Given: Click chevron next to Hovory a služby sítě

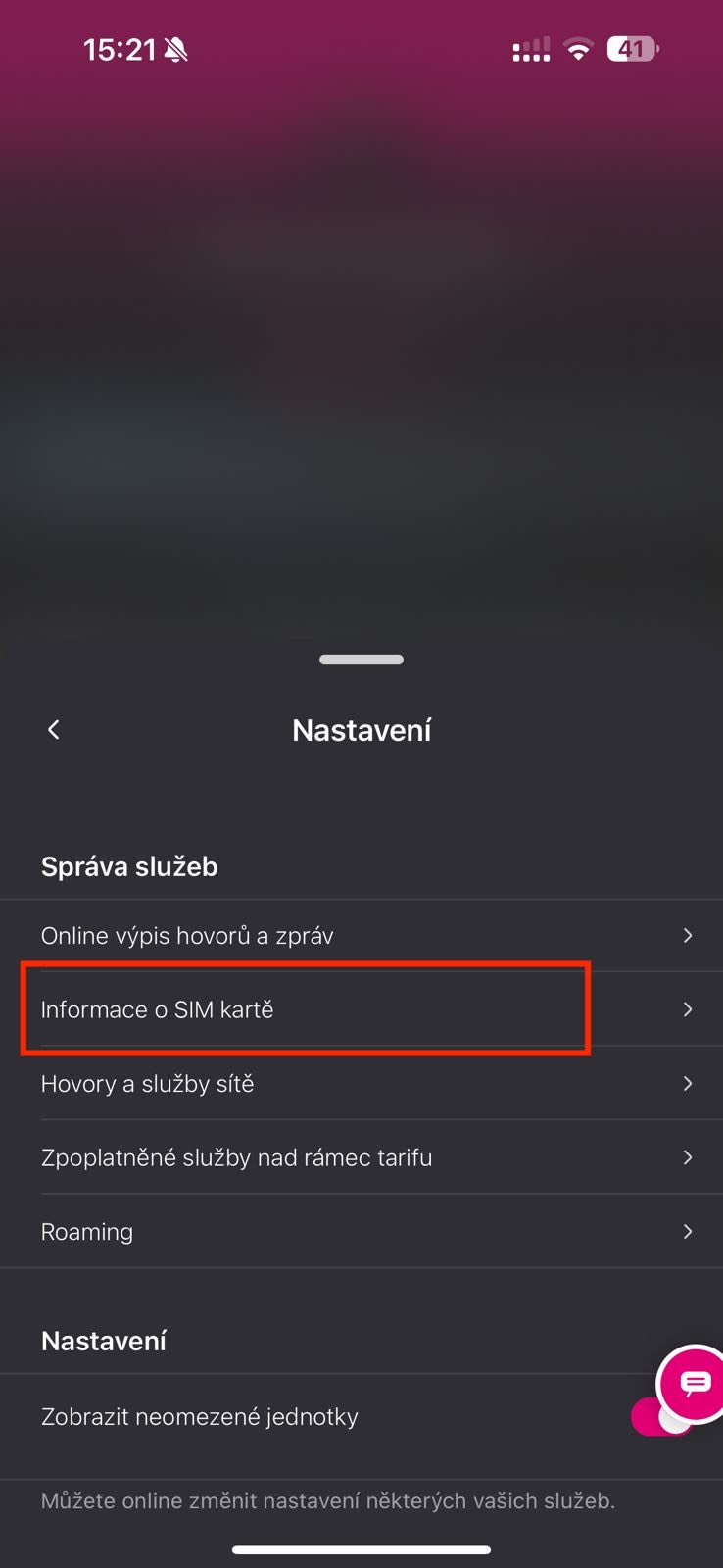Looking at the screenshot, I should pos(688,1084).
